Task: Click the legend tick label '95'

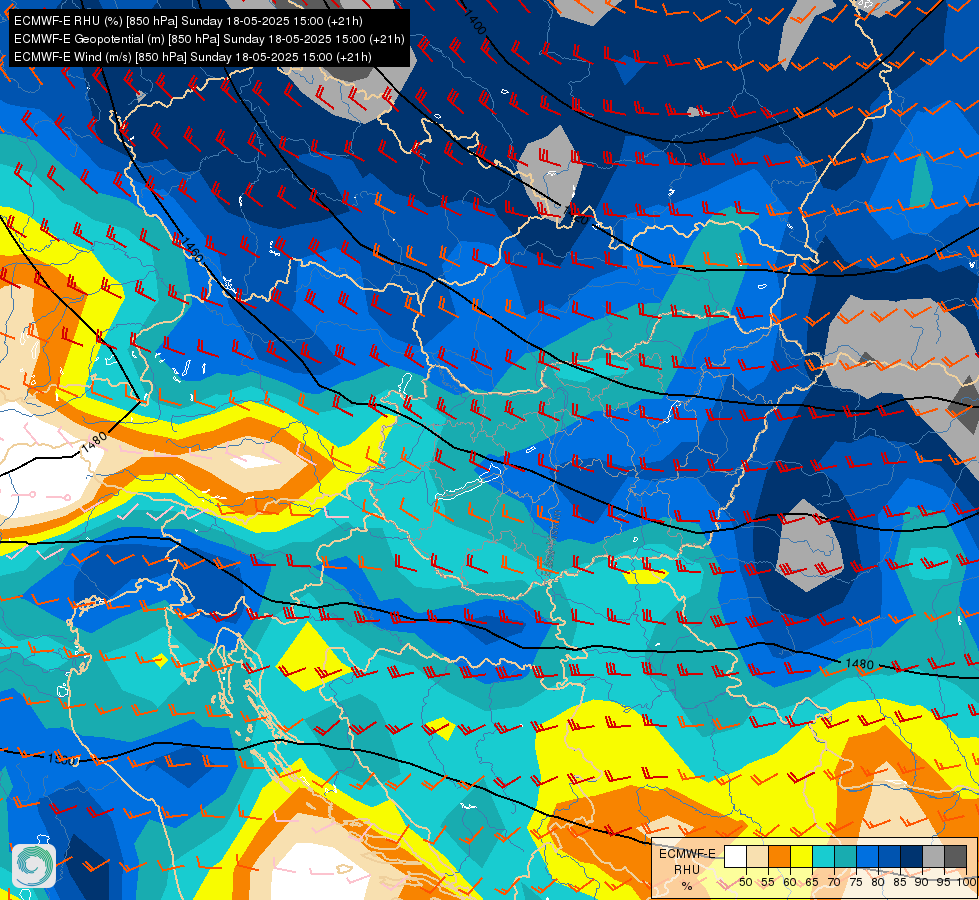Action: coord(944,882)
